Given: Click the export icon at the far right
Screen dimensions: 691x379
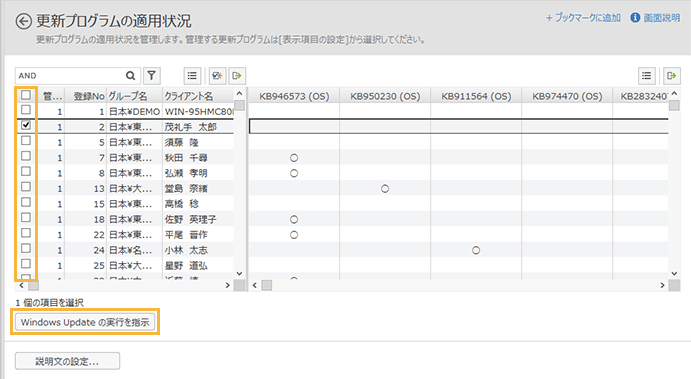Looking at the screenshot, I should click(x=672, y=76).
